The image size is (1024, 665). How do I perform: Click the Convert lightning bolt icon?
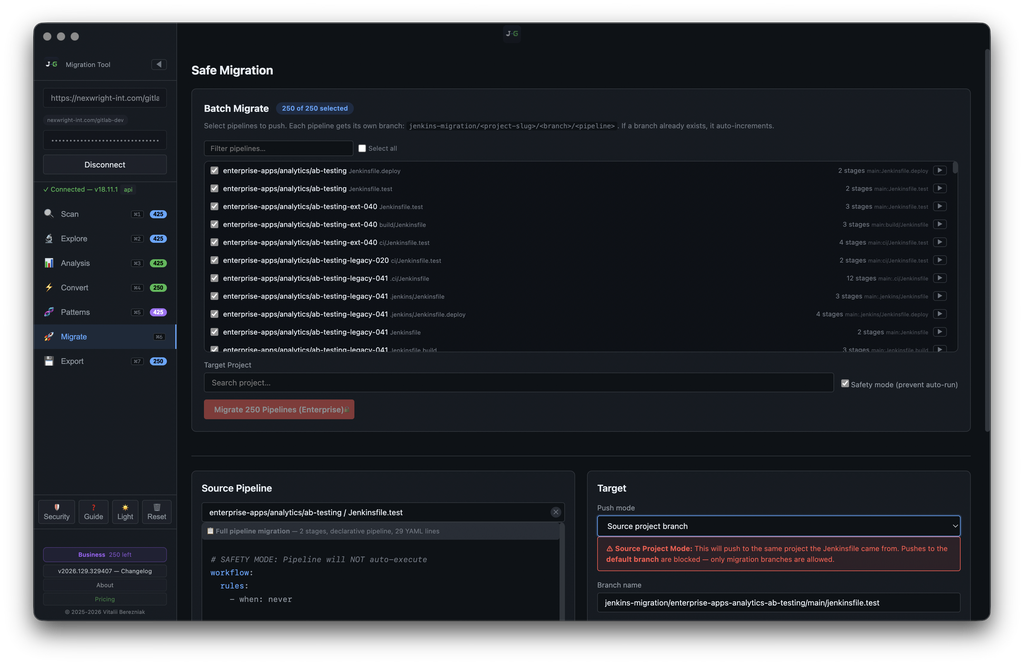tap(49, 287)
